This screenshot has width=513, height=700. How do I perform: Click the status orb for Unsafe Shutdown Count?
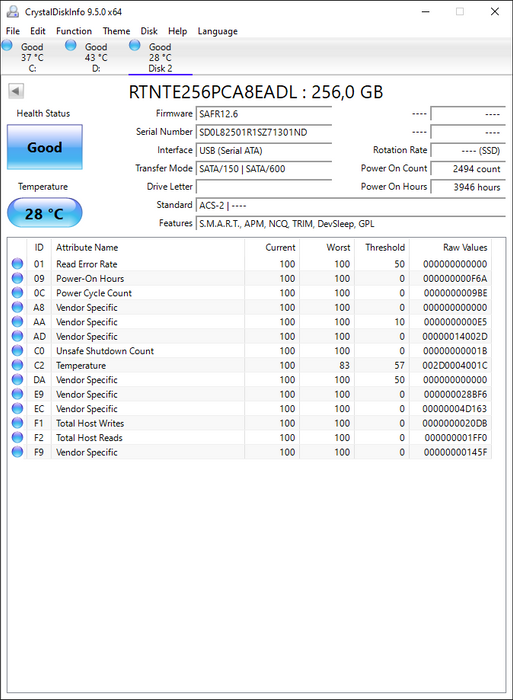point(17,351)
